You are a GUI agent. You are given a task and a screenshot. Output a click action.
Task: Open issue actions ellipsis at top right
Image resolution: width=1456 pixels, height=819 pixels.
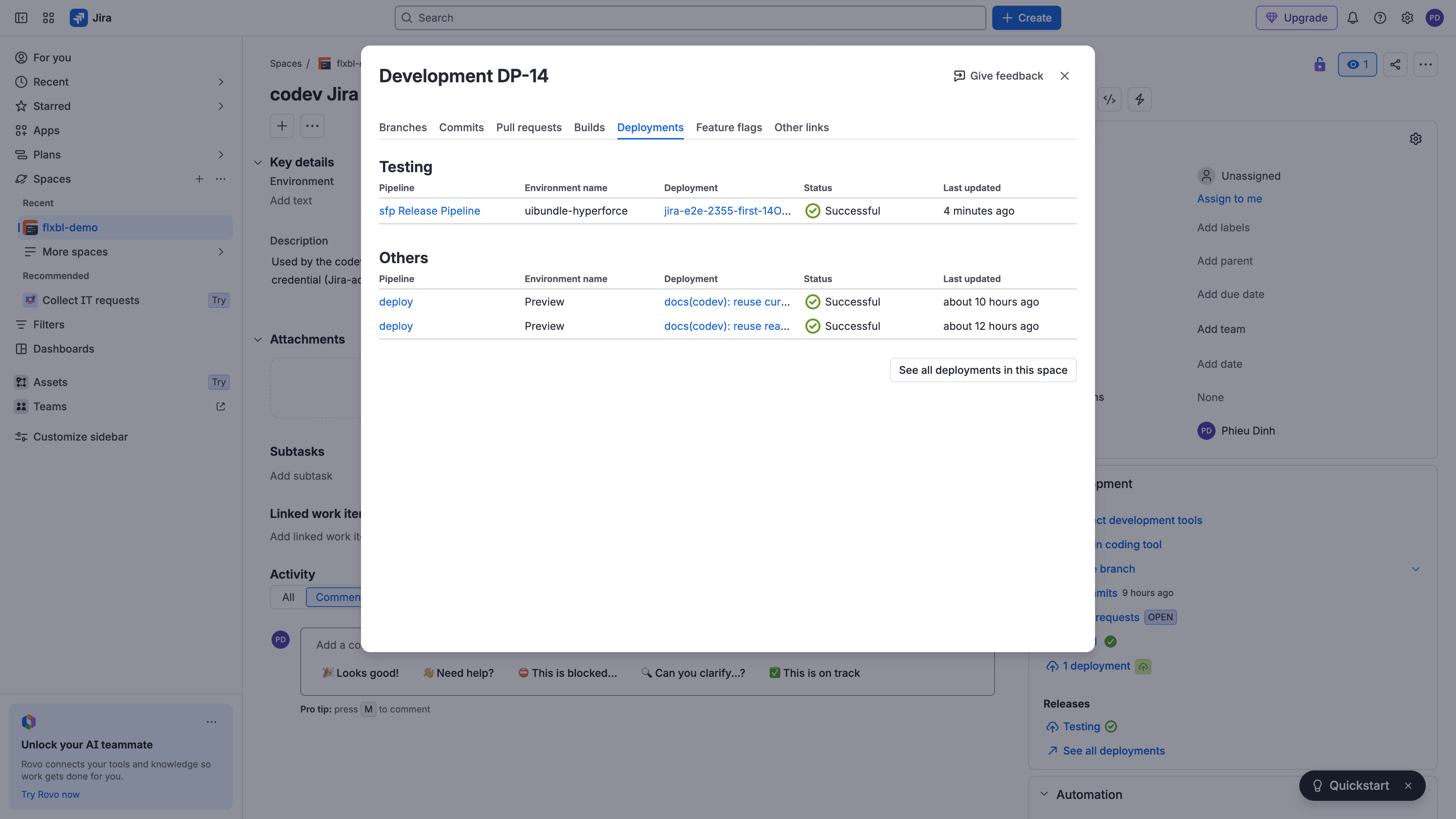coord(1426,64)
